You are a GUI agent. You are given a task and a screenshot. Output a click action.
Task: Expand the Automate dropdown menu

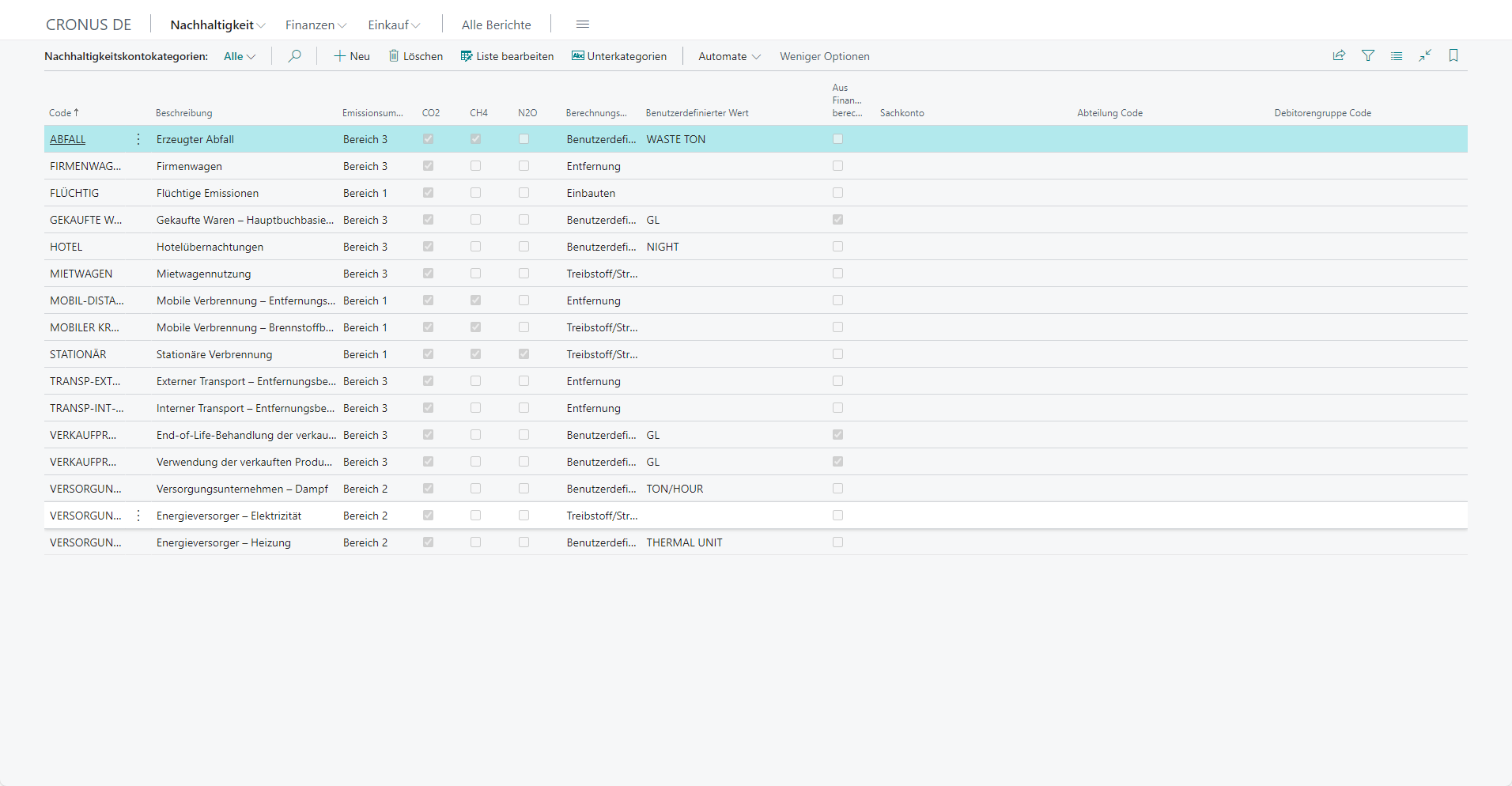pyautogui.click(x=729, y=56)
